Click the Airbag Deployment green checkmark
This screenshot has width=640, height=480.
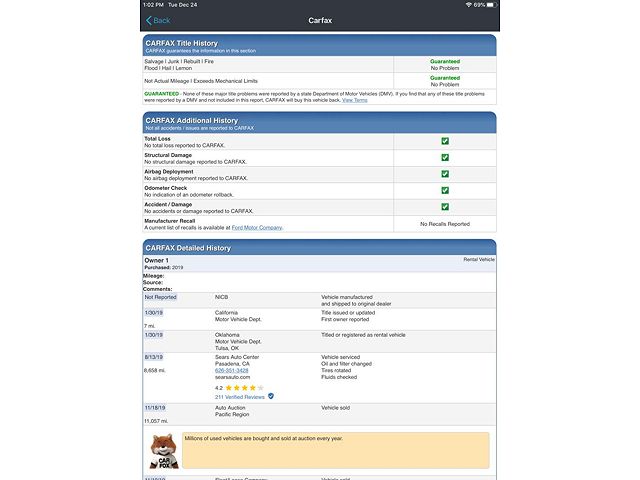[445, 174]
